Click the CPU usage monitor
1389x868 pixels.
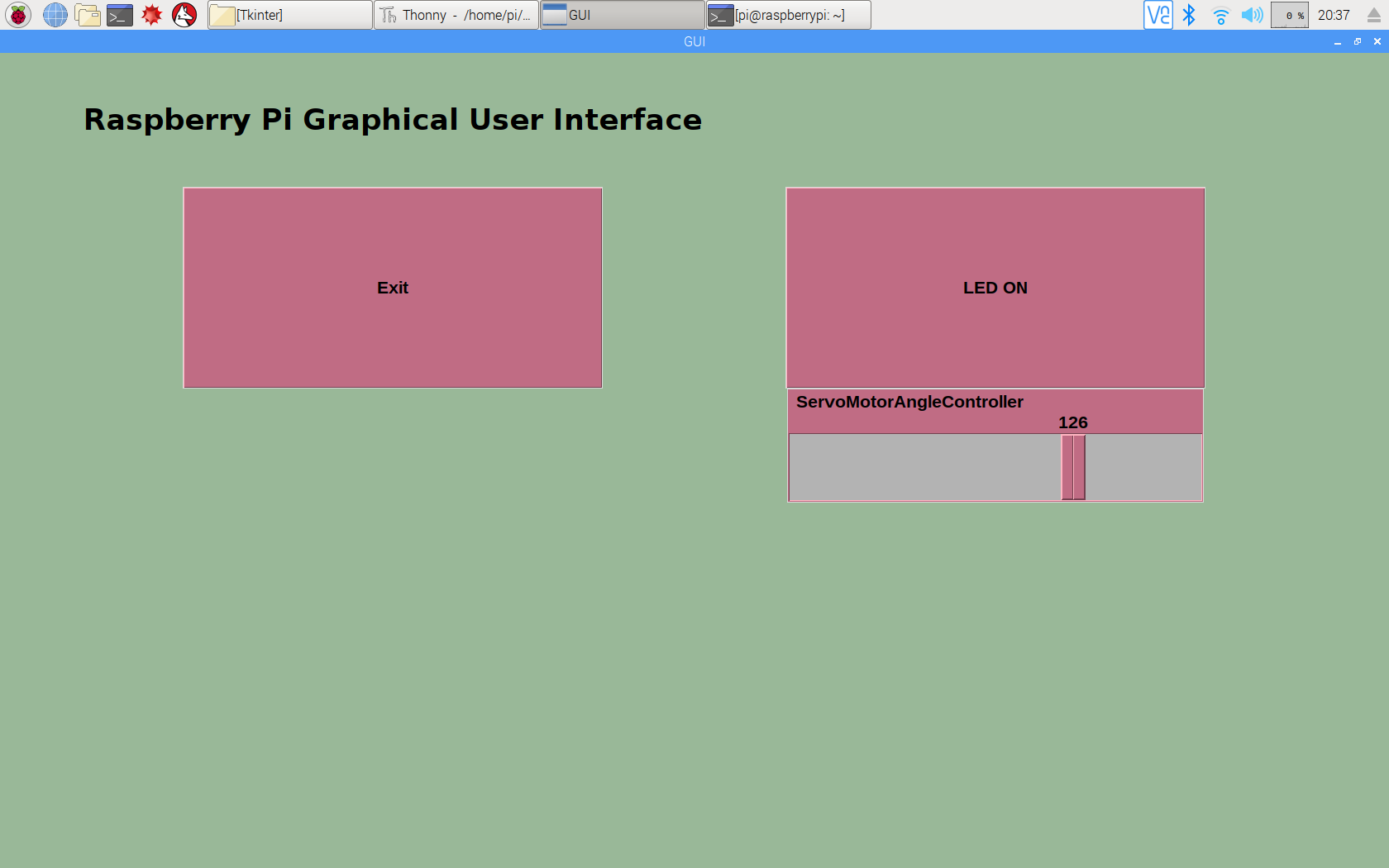coord(1289,15)
